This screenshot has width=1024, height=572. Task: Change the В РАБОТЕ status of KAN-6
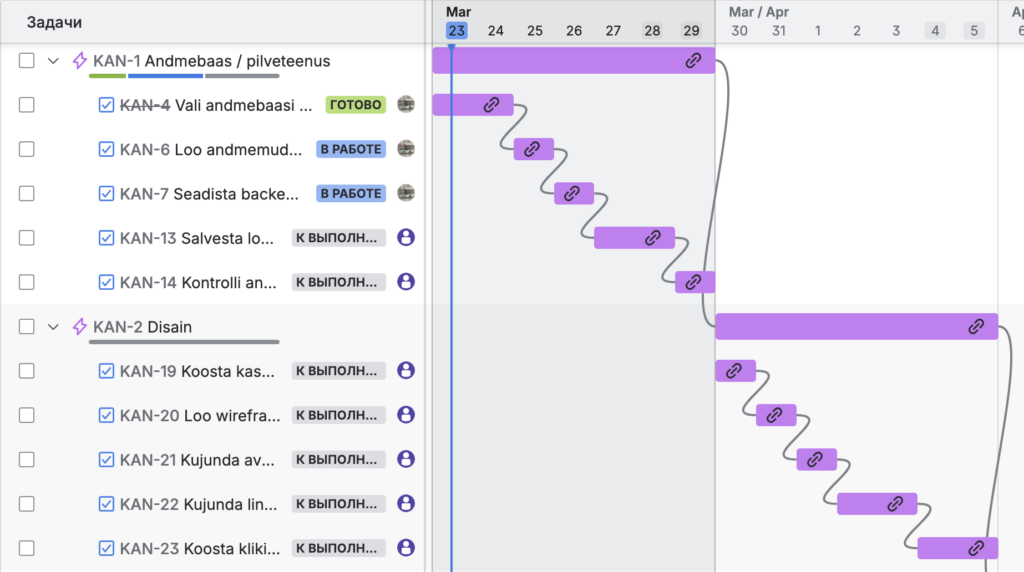click(351, 149)
